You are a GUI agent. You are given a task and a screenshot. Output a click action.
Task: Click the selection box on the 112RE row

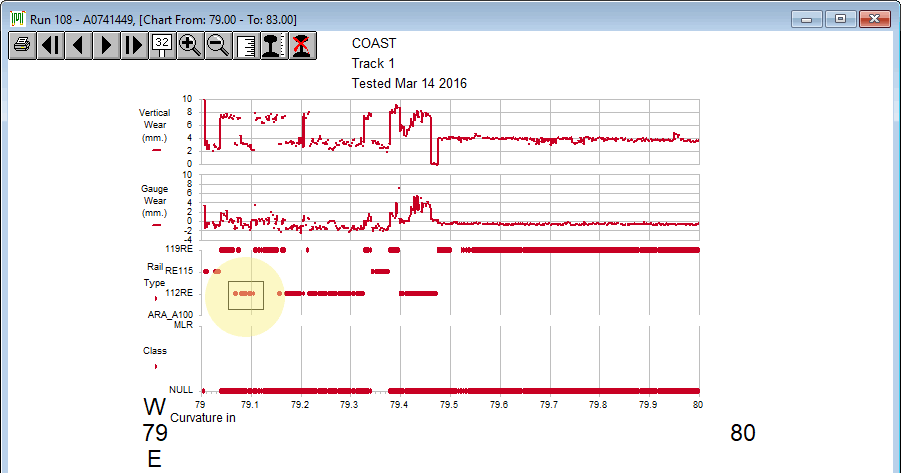(x=246, y=295)
